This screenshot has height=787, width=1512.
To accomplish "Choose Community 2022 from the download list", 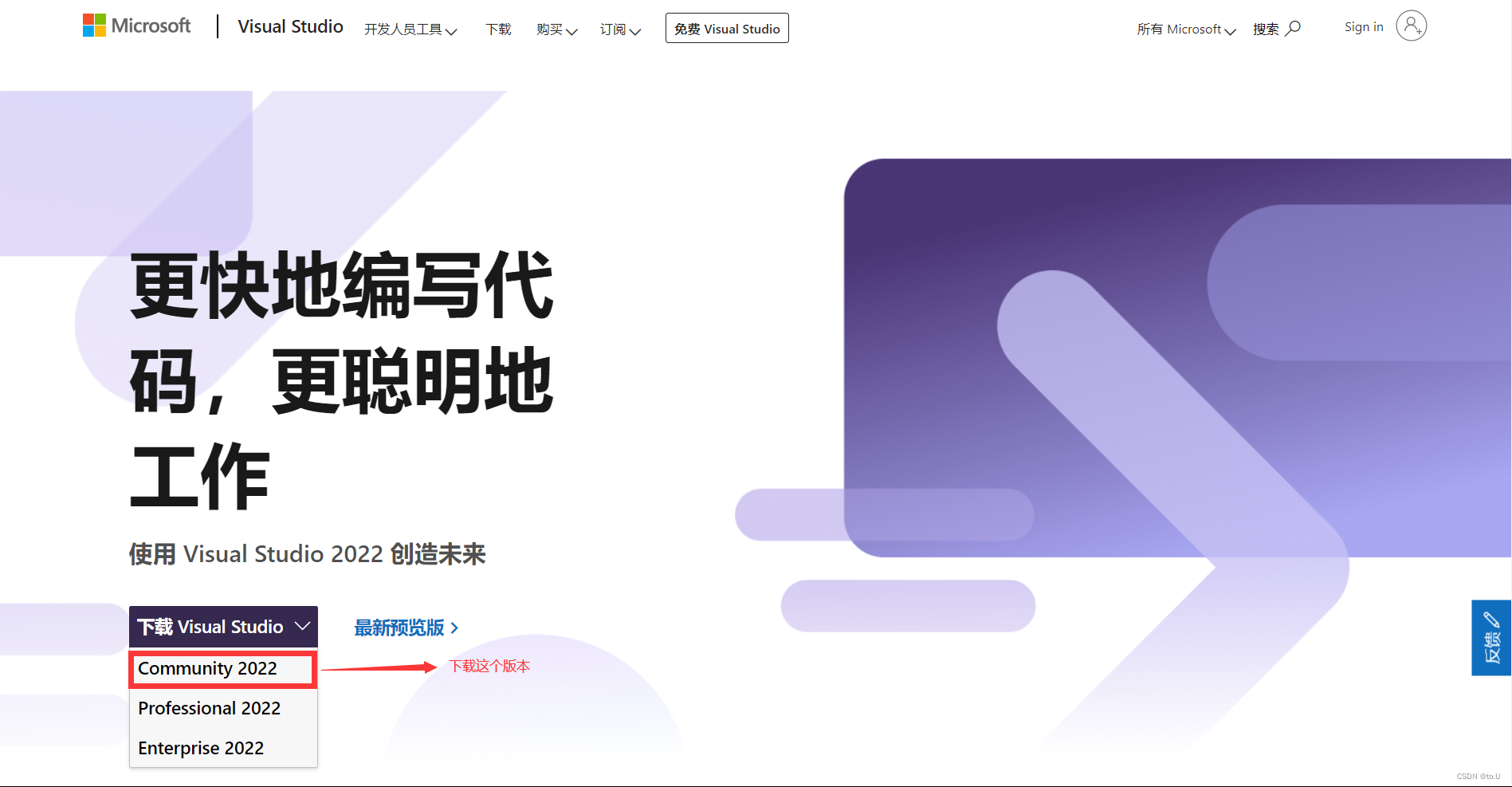I will (207, 669).
